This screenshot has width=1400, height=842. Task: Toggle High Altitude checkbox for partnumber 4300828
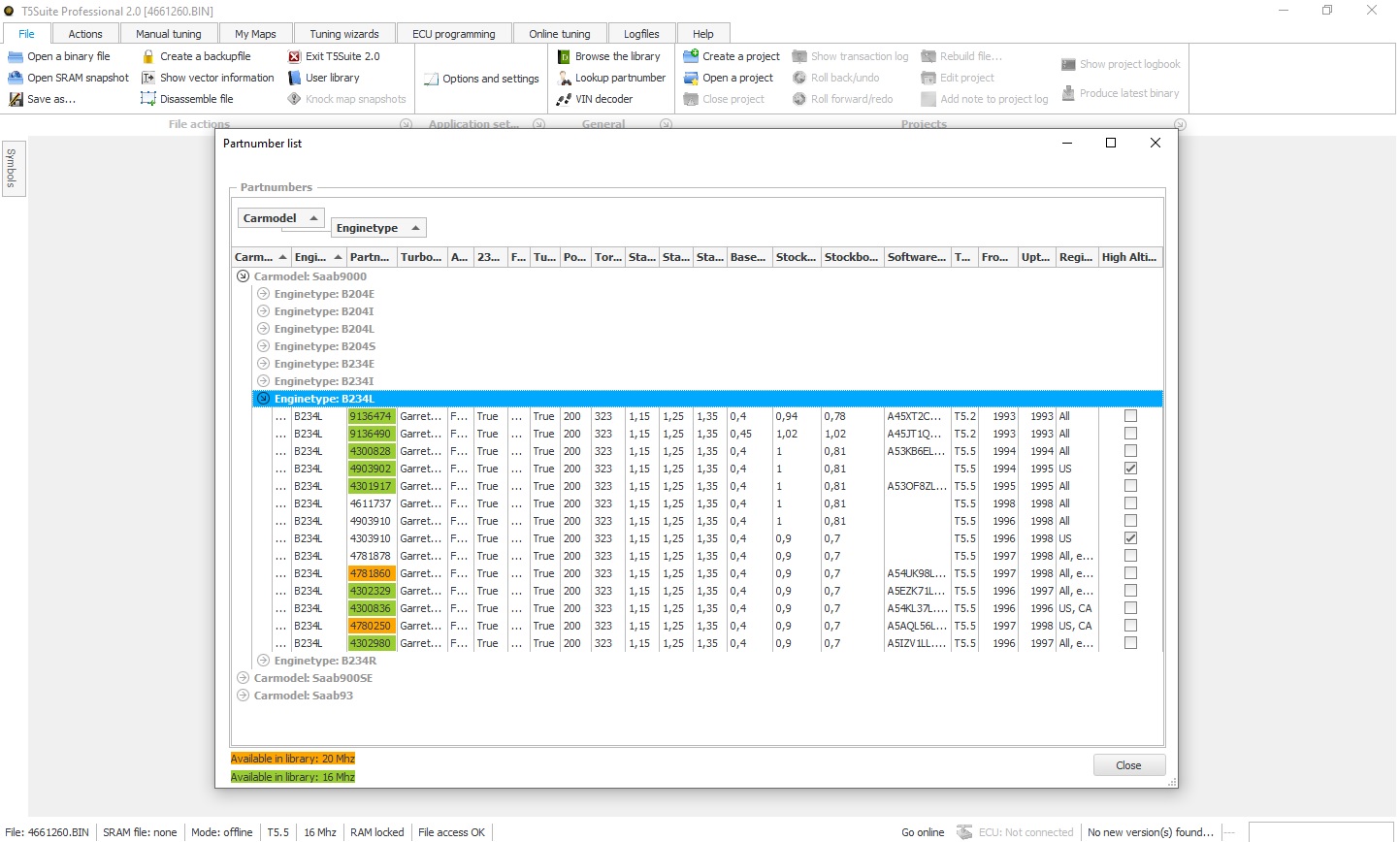point(1130,451)
